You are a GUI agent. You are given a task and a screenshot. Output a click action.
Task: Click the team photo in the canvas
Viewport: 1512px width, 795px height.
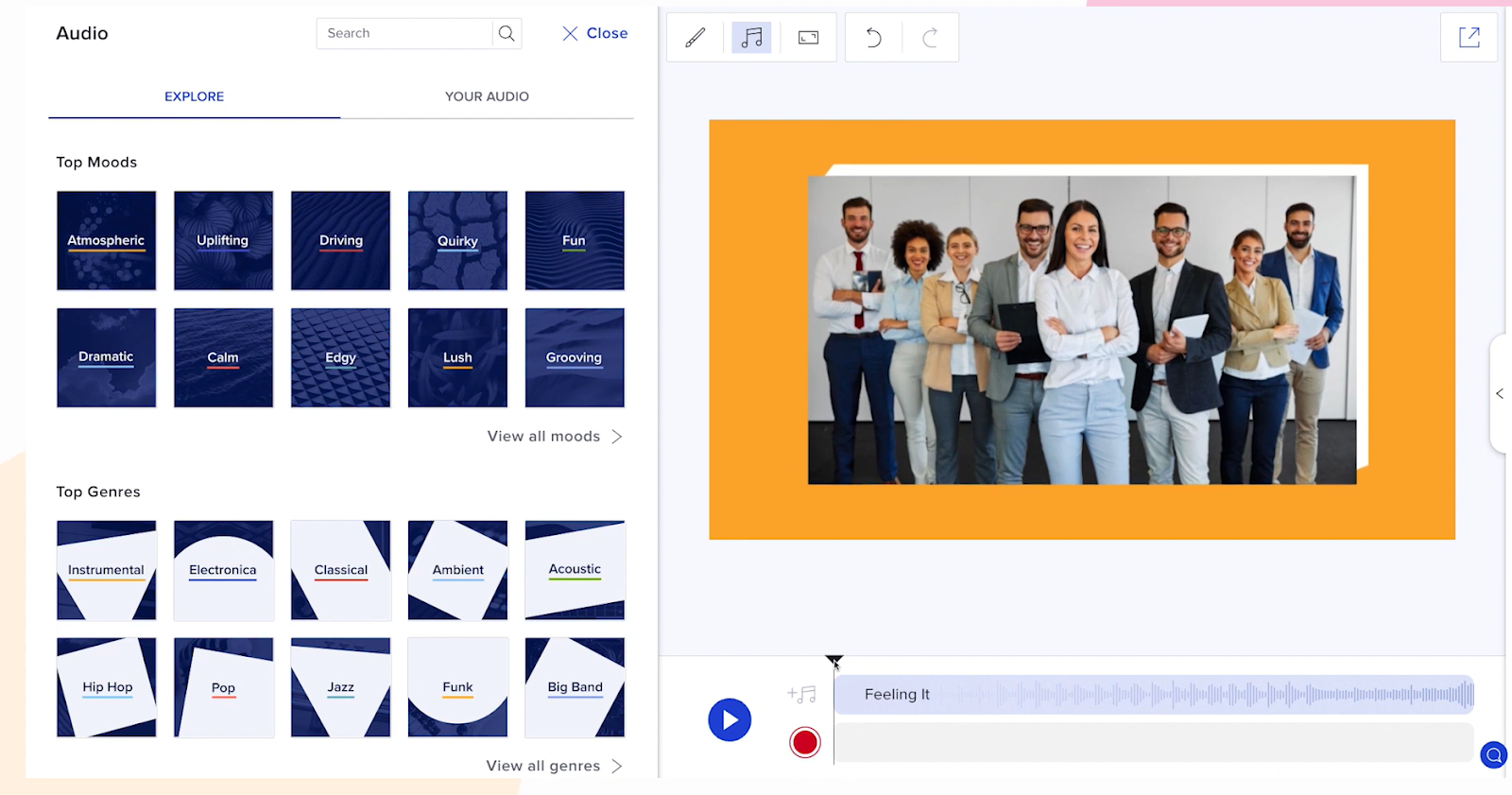[1082, 330]
